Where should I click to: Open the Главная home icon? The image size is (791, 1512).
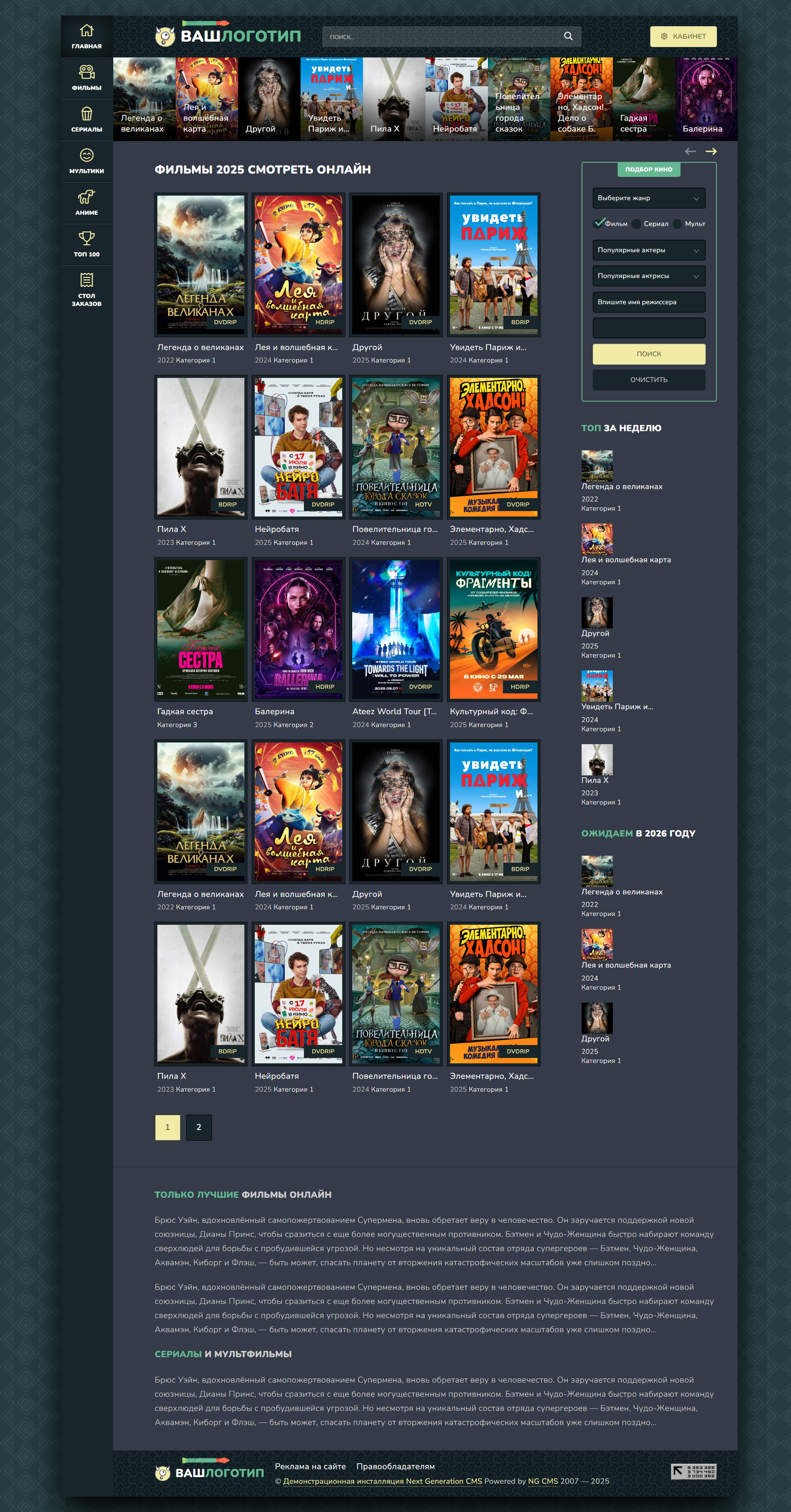pyautogui.click(x=86, y=30)
